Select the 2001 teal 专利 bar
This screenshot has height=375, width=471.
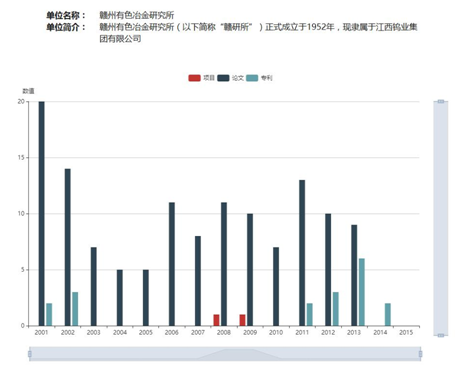point(49,315)
